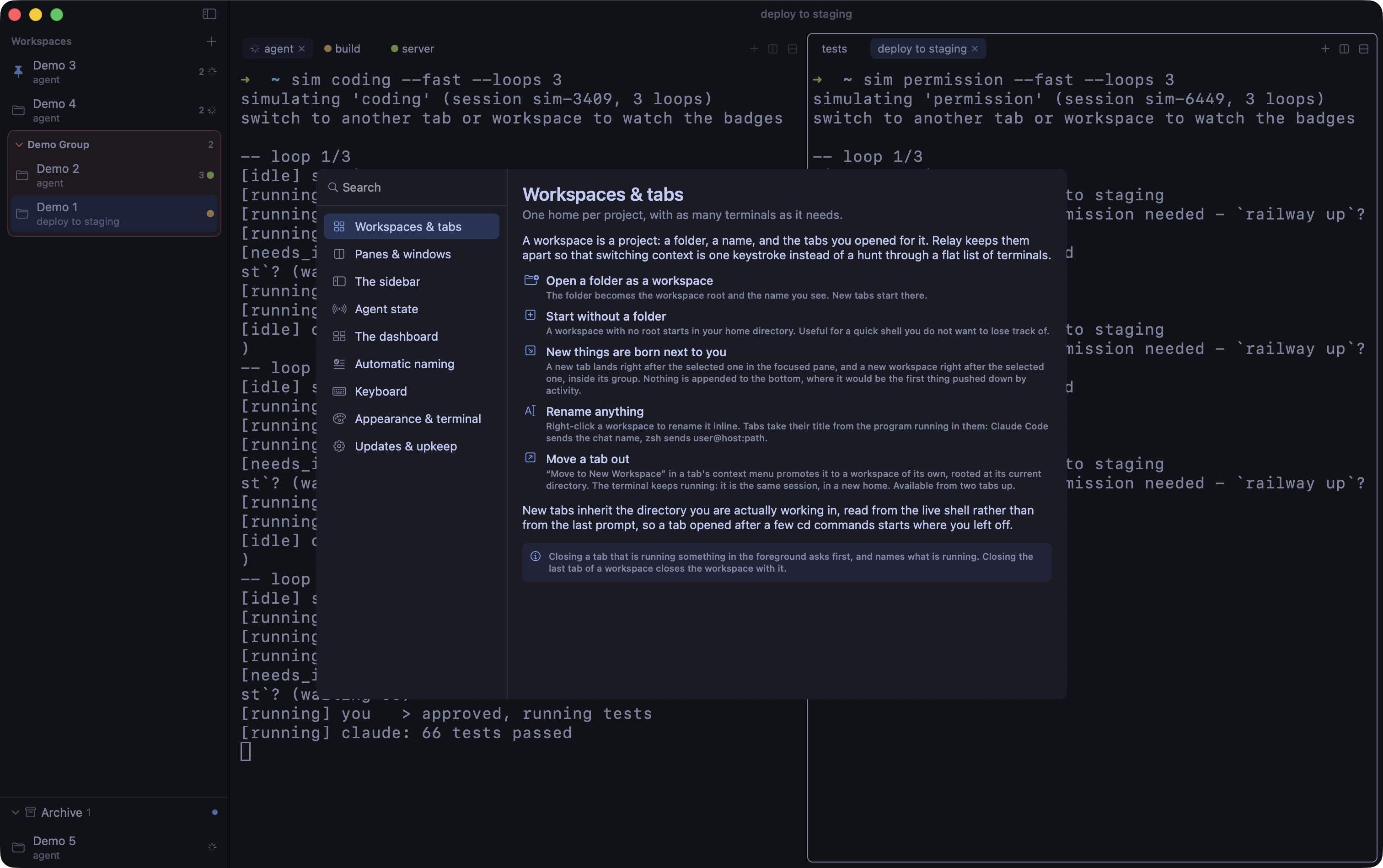Split the left pane horizontally
The image size is (1383, 868).
[x=792, y=49]
